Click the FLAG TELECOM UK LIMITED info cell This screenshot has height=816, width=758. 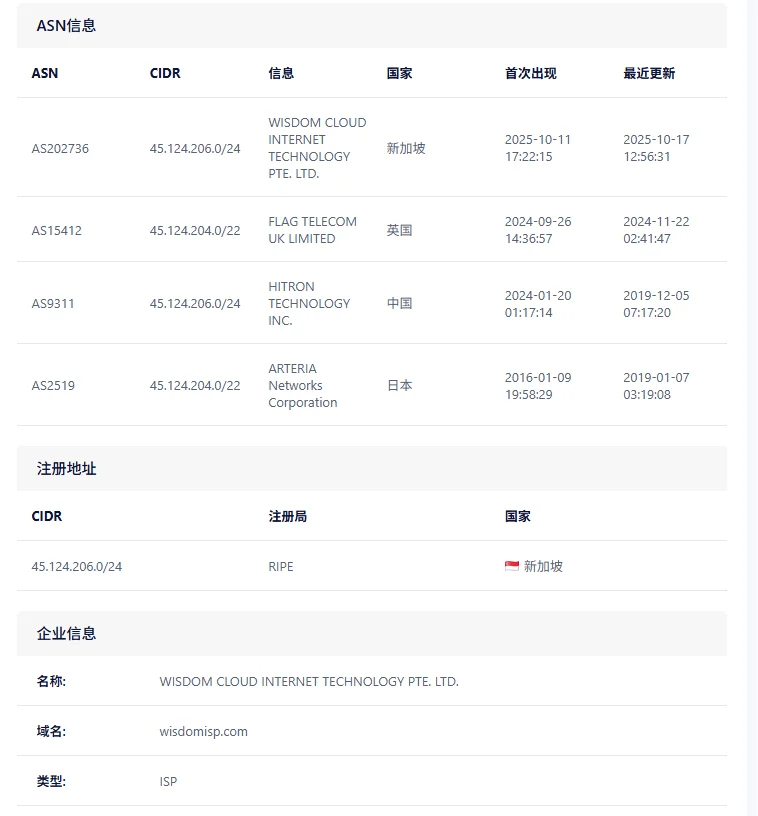click(312, 230)
